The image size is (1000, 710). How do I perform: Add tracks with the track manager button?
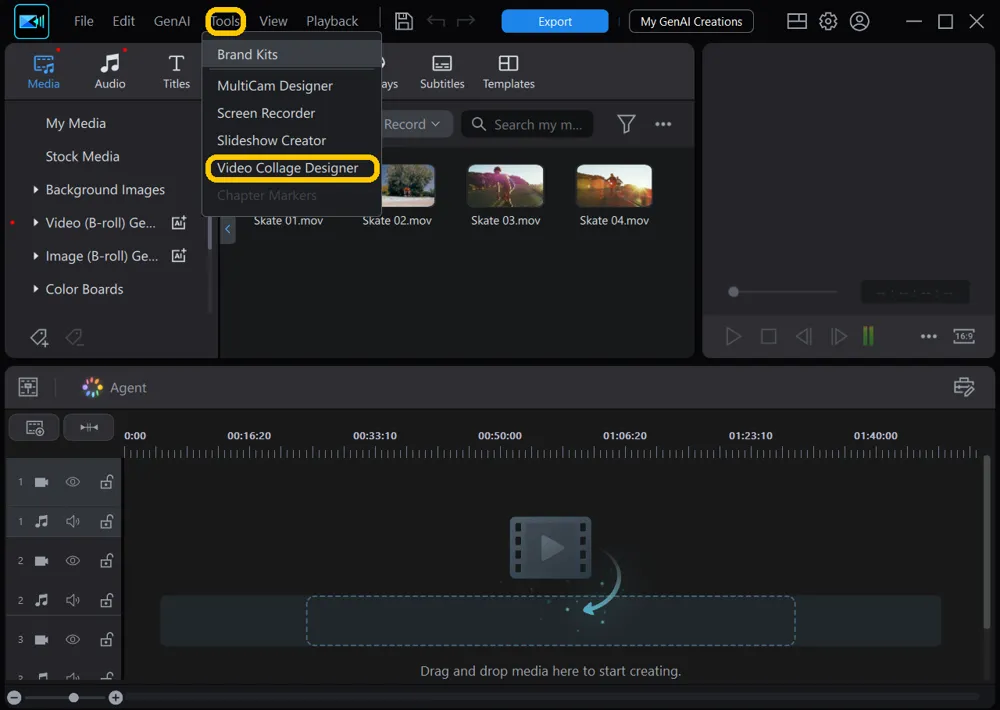click(x=34, y=427)
